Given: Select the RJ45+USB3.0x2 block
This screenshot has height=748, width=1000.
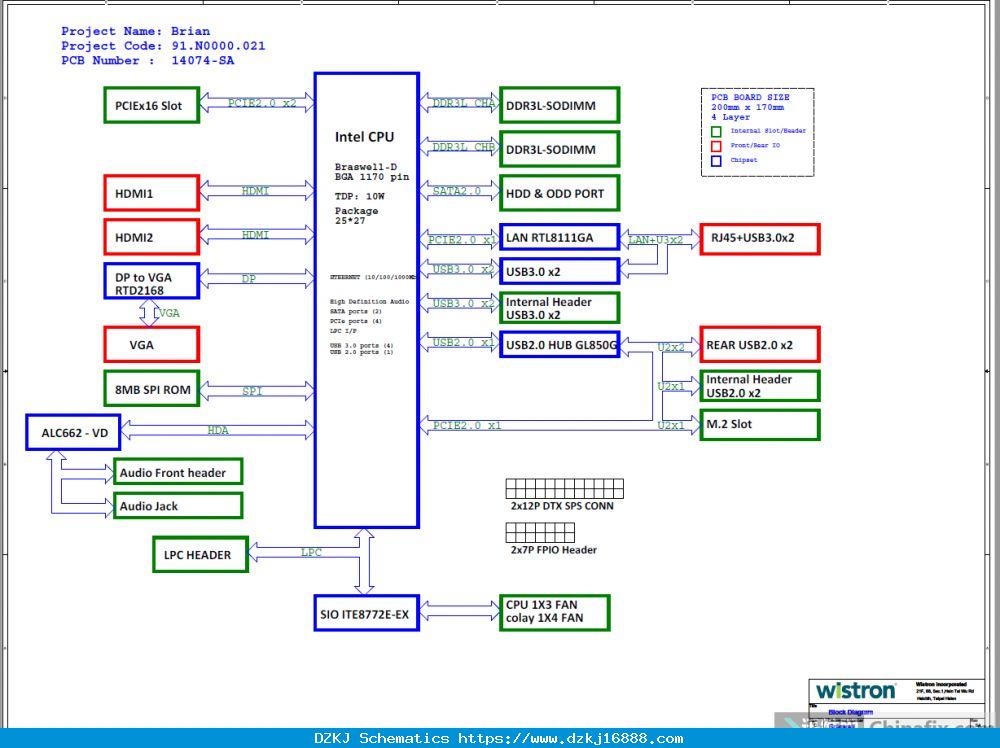Looking at the screenshot, I should coord(760,238).
